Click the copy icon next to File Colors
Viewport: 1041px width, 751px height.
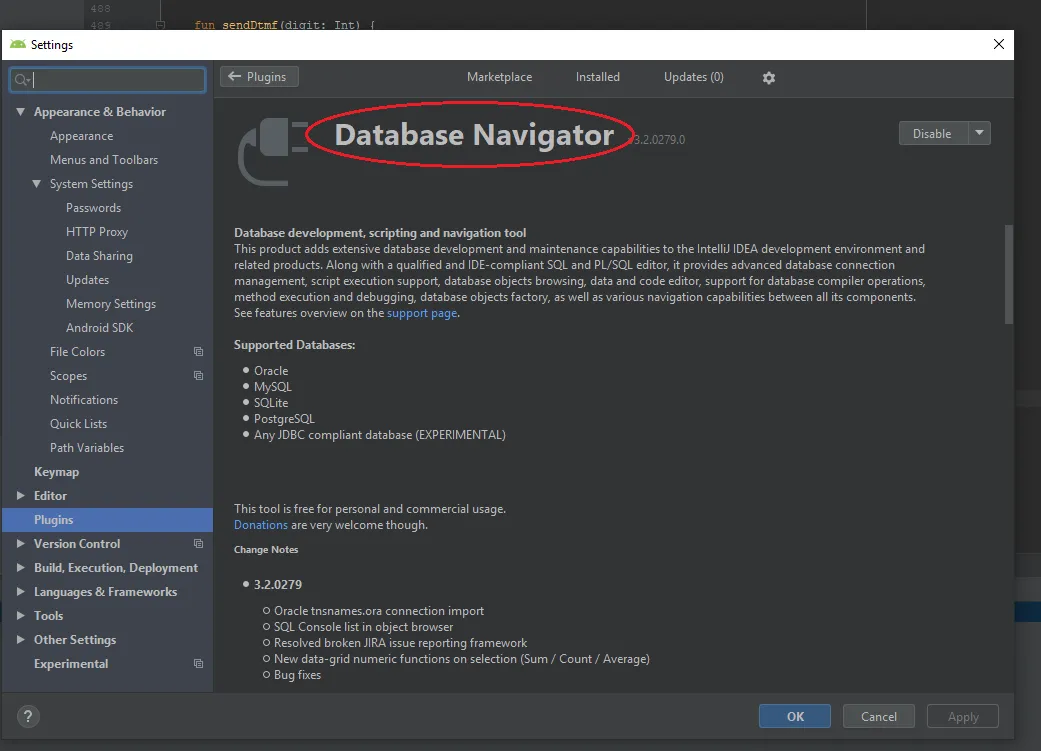tap(198, 351)
